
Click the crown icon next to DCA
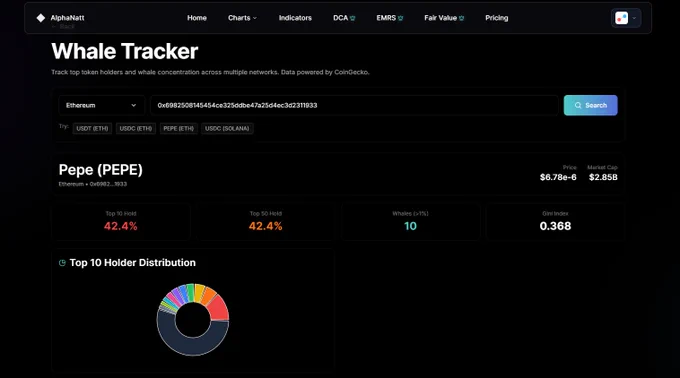[353, 18]
